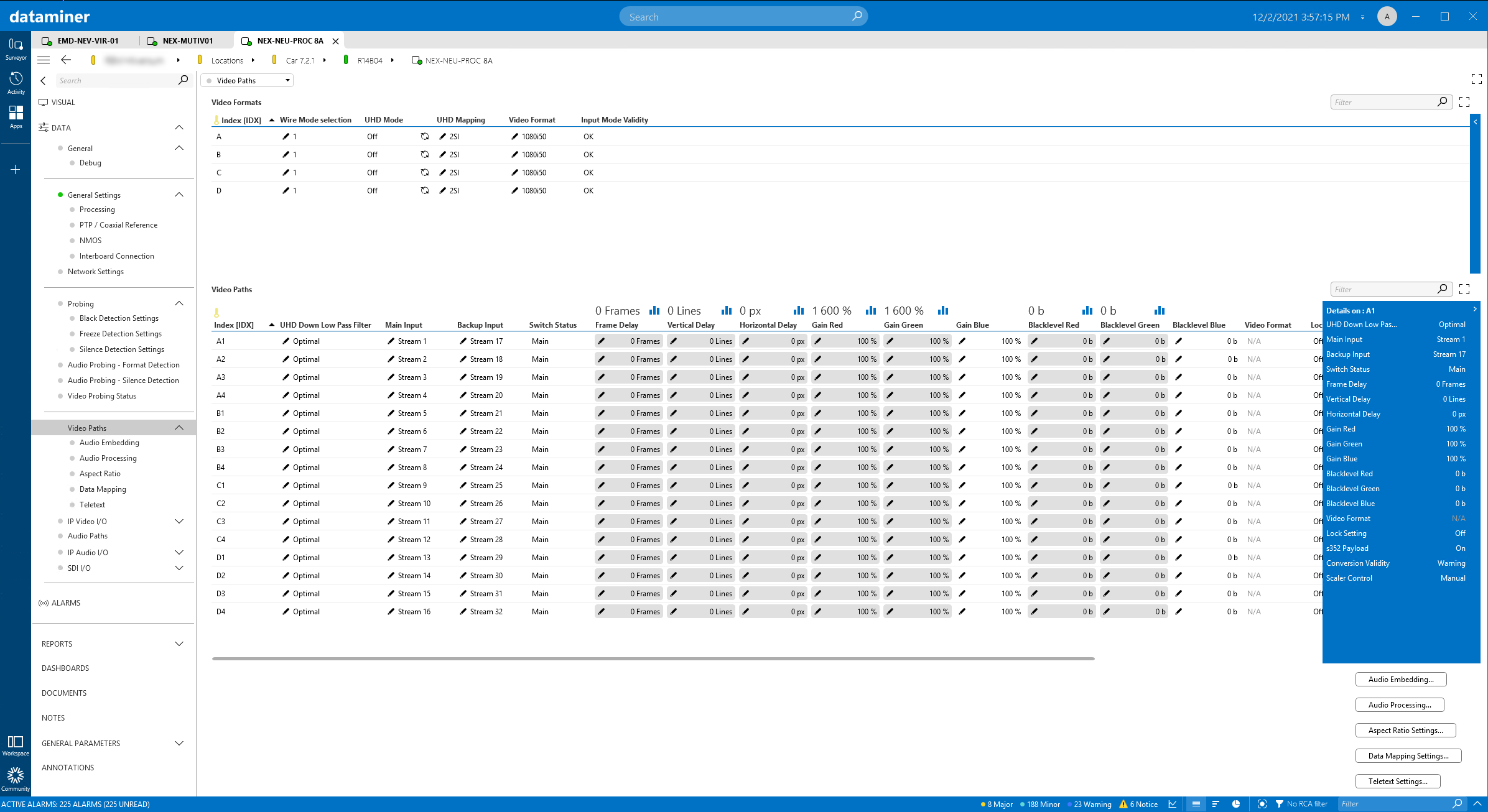1488x812 pixels.
Task: Open the Workspace icon
Action: 16,745
